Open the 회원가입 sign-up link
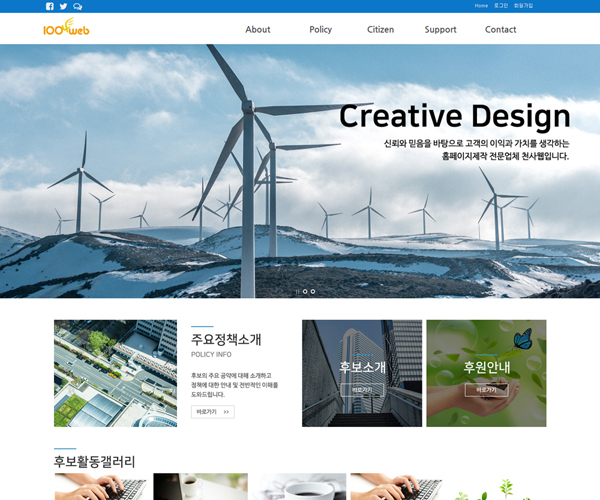The width and height of the screenshot is (600, 500). coord(523,6)
